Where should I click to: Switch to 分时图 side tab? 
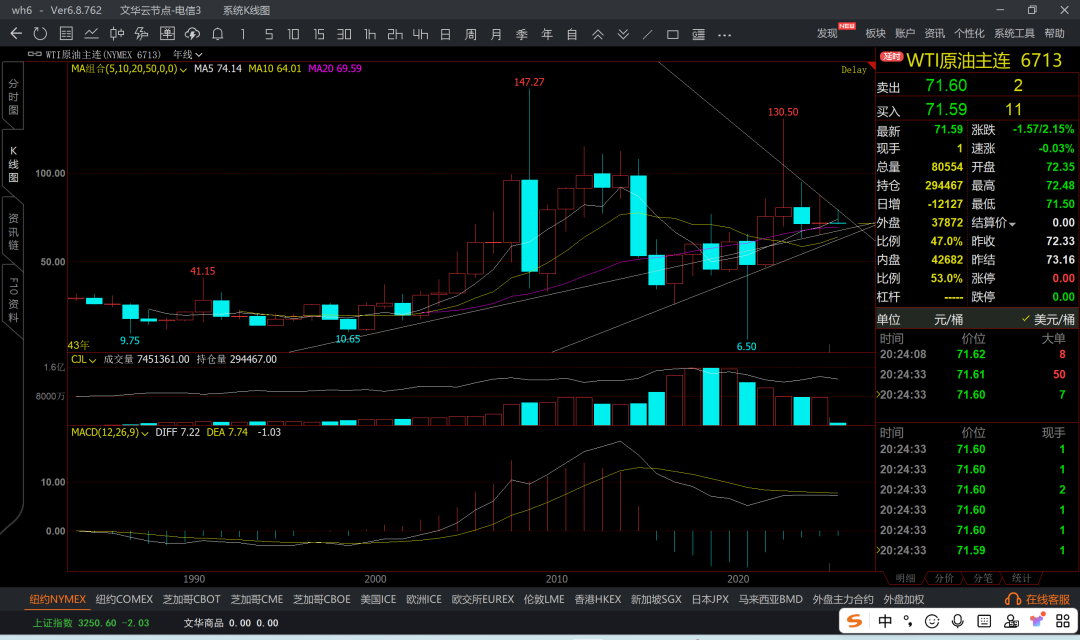click(x=13, y=96)
